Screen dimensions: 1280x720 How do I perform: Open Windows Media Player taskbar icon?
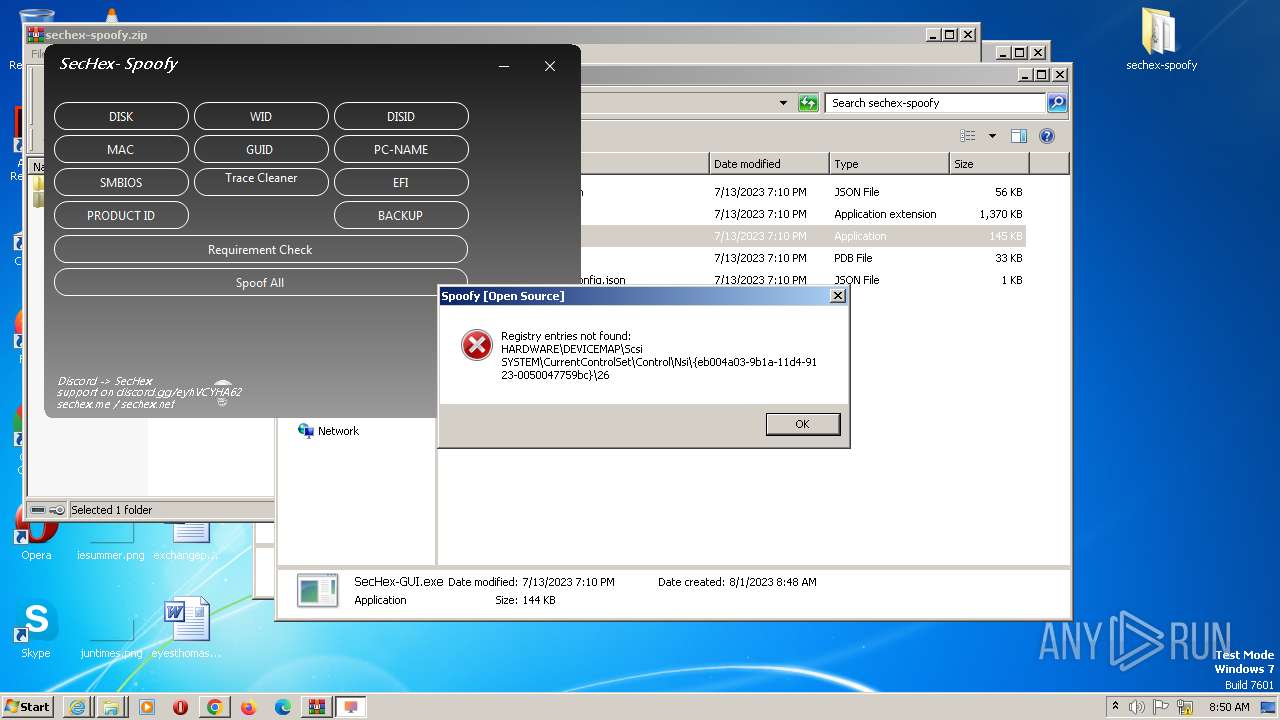(146, 707)
